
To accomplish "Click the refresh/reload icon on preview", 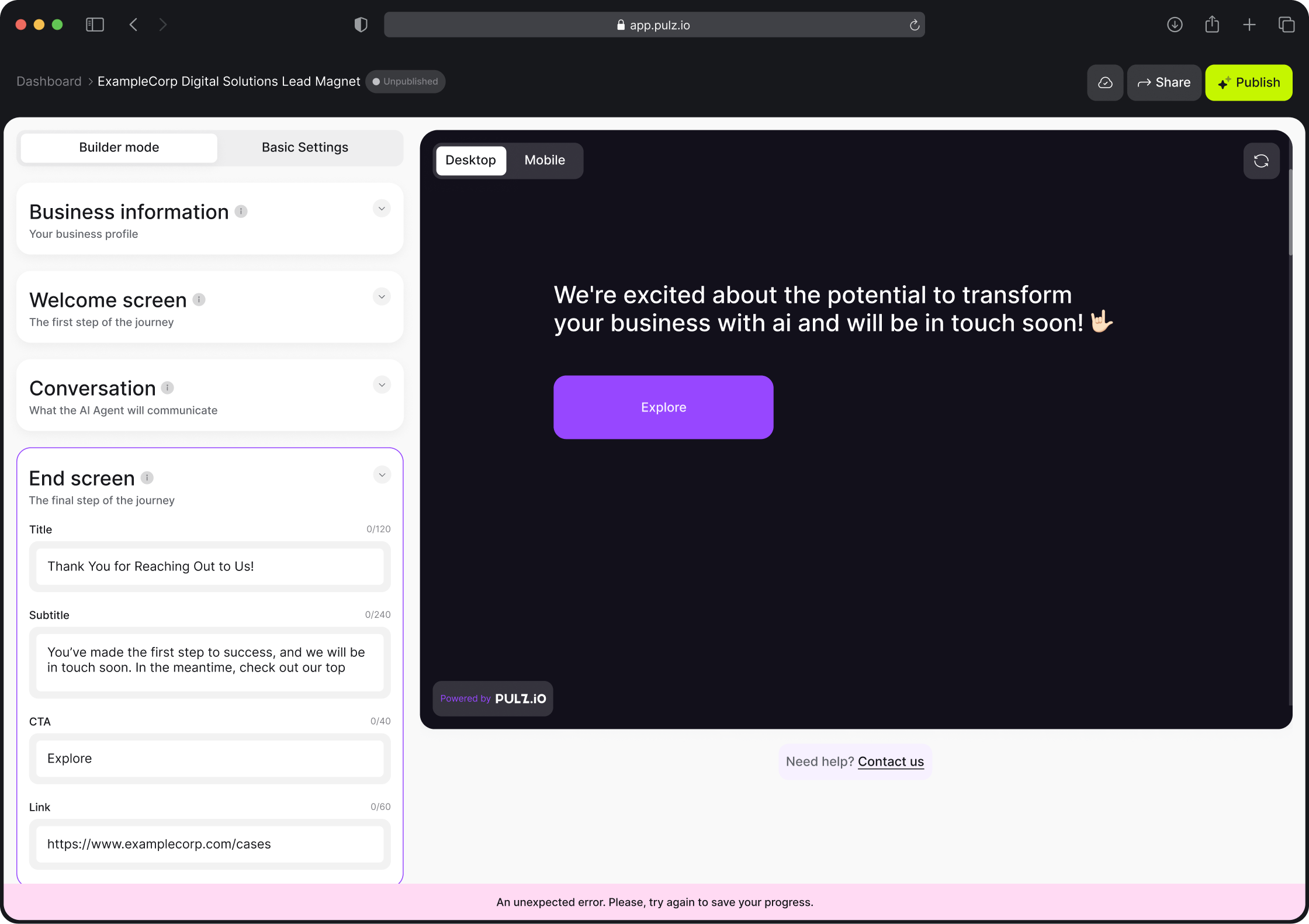I will click(x=1262, y=161).
